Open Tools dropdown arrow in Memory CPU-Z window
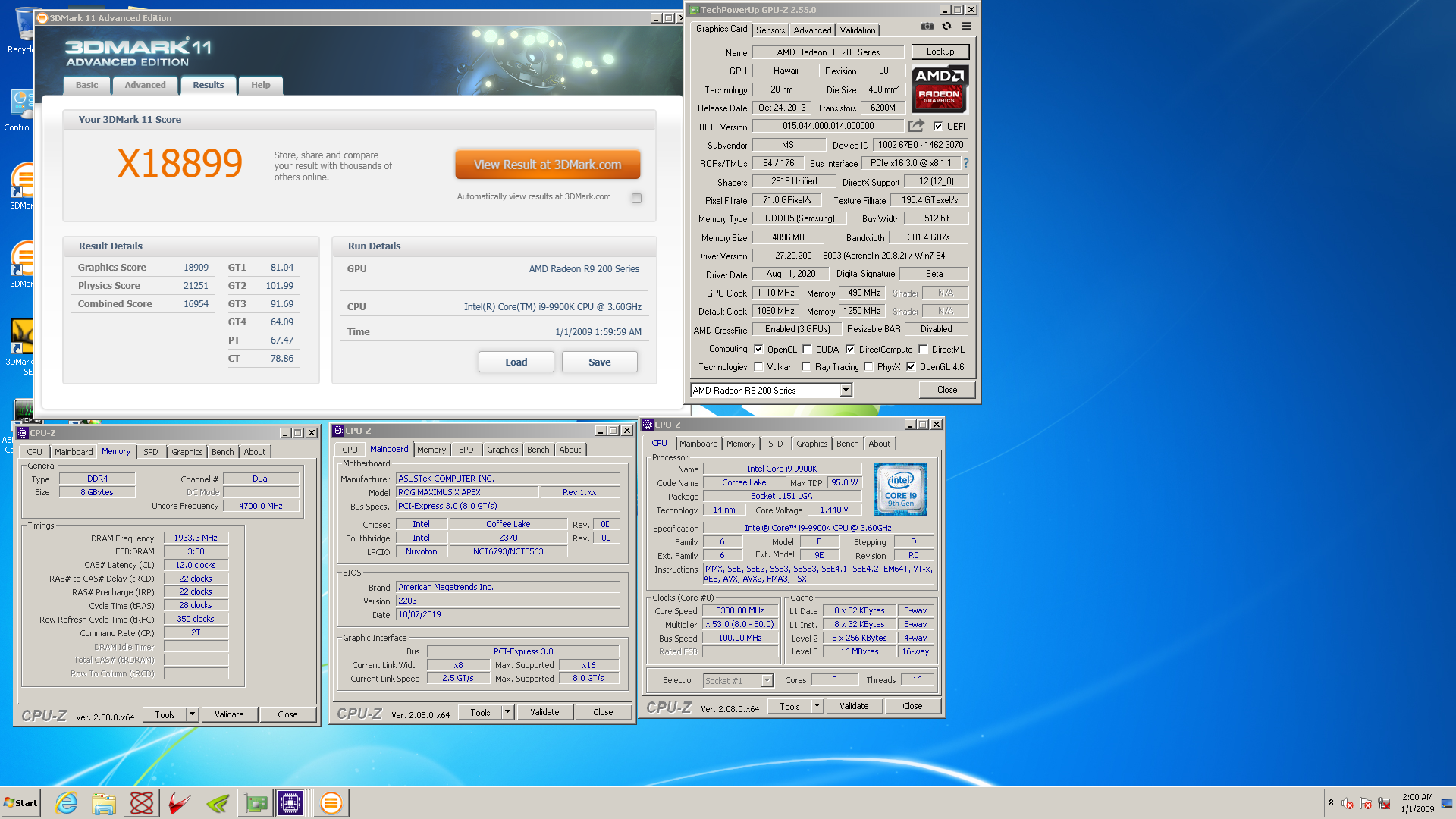This screenshot has height=819, width=1456. (192, 714)
